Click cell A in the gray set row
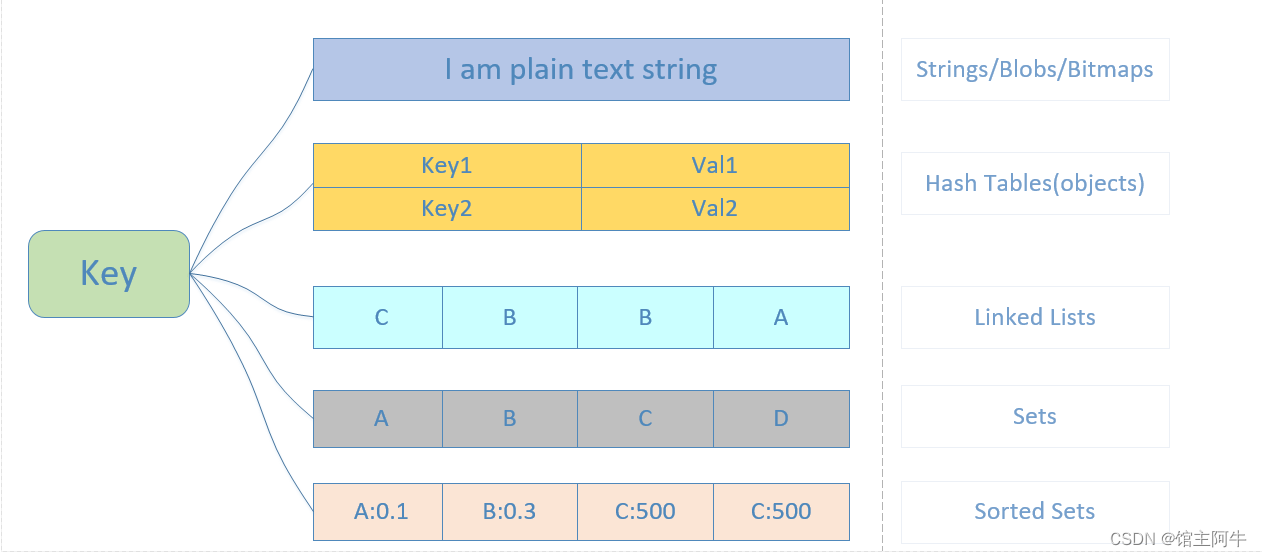Image resolution: width=1262 pixels, height=557 pixels. [x=381, y=418]
